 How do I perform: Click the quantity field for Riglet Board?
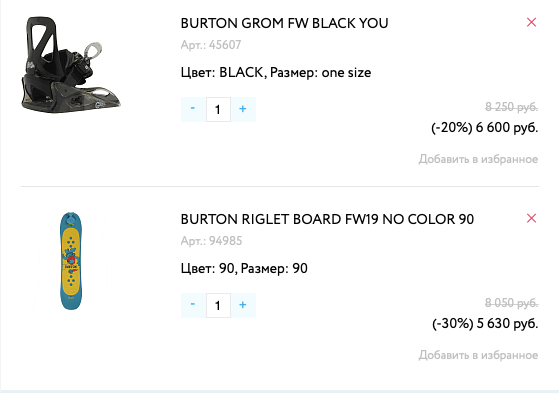(218, 305)
